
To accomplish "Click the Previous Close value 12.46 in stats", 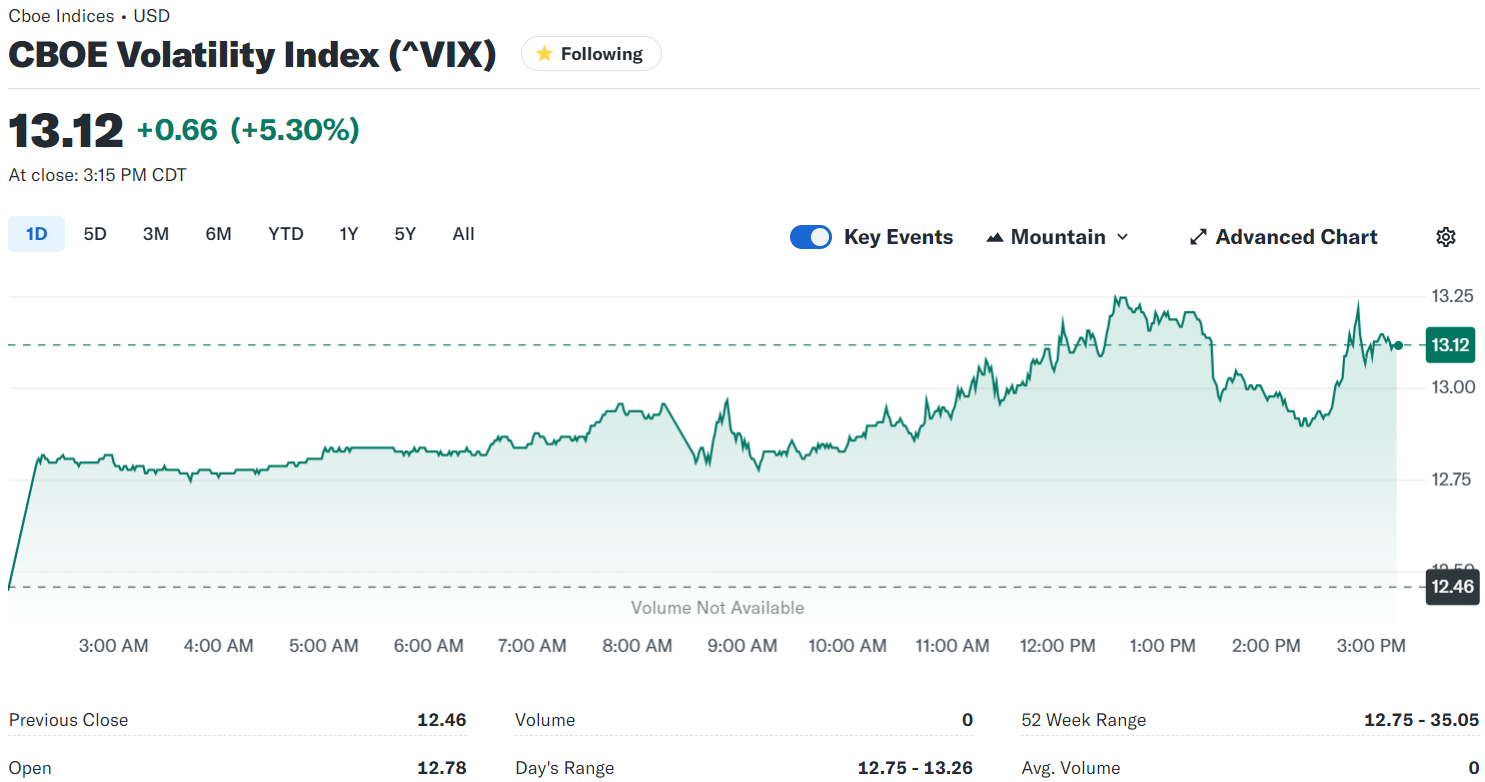I will point(442,720).
